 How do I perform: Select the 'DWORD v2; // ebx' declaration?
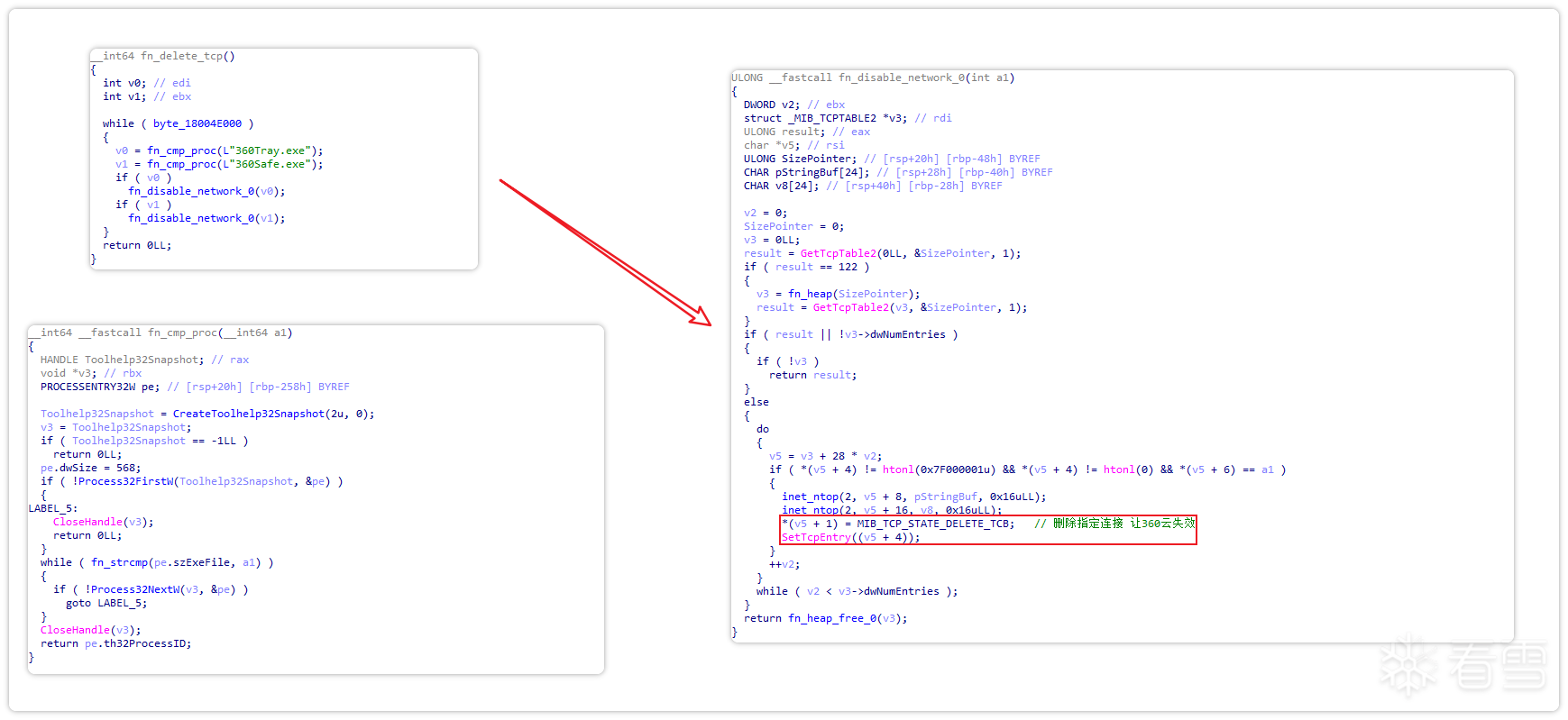tap(794, 105)
